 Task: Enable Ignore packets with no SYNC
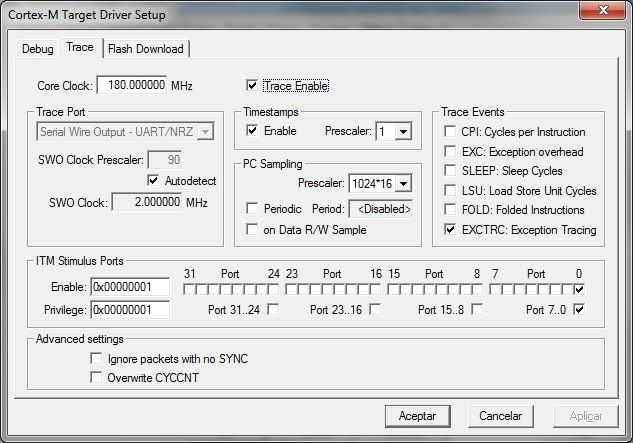(x=96, y=358)
